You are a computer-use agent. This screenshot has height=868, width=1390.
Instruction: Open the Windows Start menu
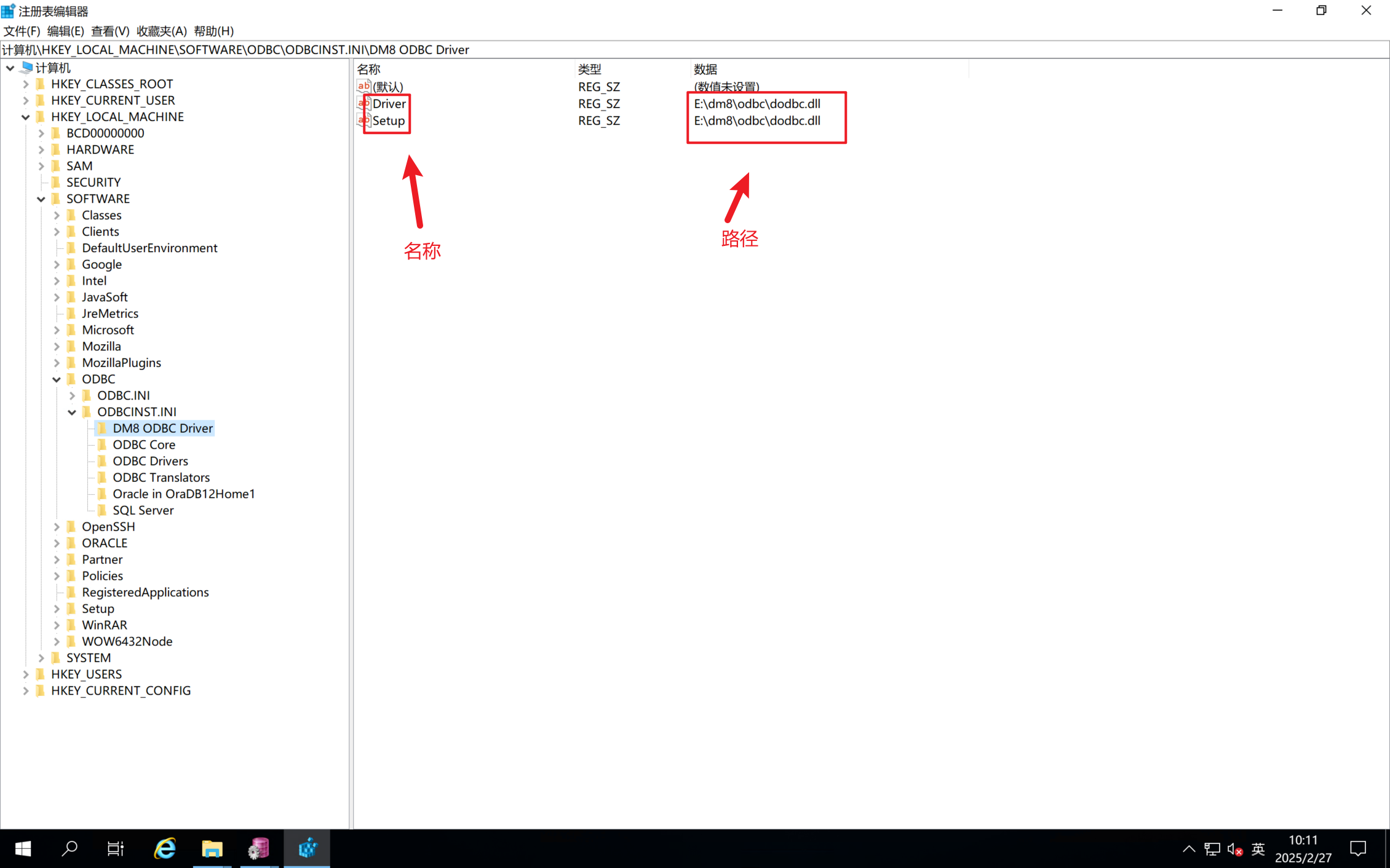(x=23, y=849)
